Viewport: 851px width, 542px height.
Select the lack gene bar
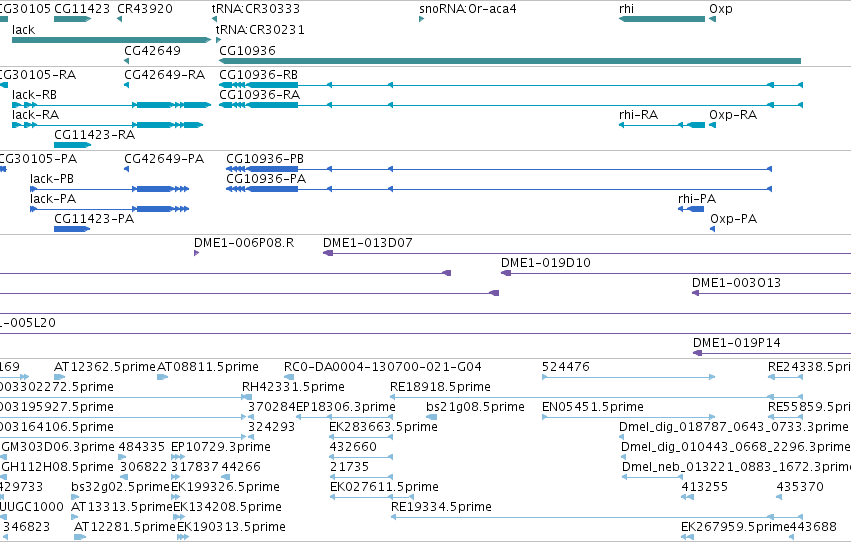(111, 40)
